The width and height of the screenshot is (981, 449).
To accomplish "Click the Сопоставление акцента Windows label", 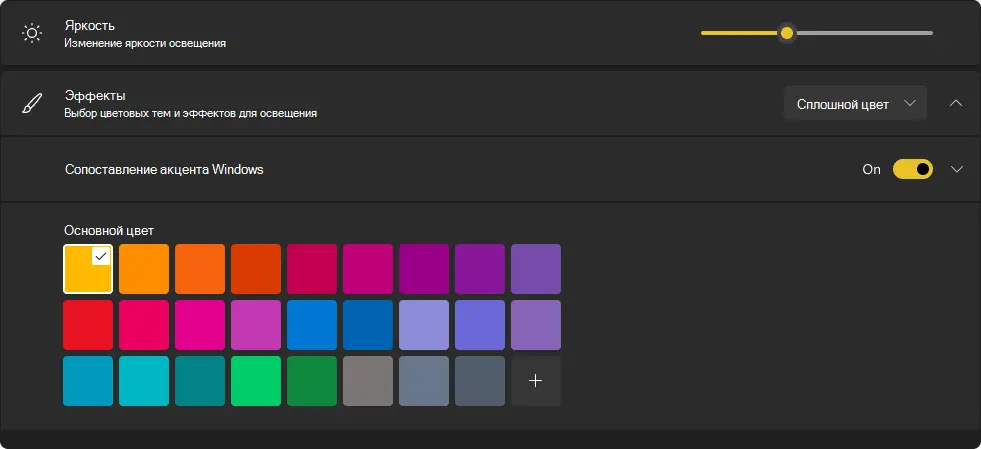I will 164,170.
